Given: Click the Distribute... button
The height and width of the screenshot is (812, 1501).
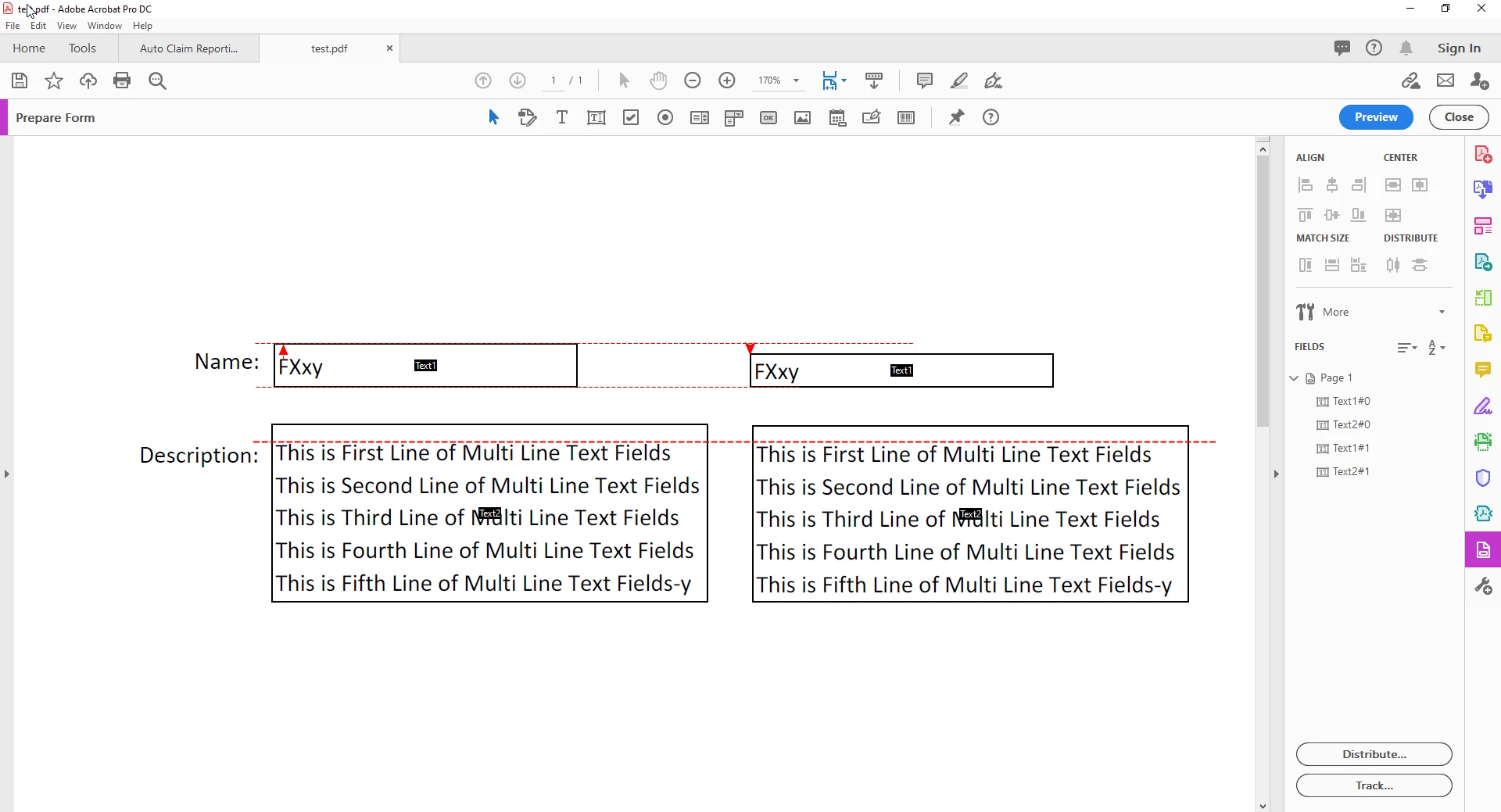Looking at the screenshot, I should [x=1374, y=754].
